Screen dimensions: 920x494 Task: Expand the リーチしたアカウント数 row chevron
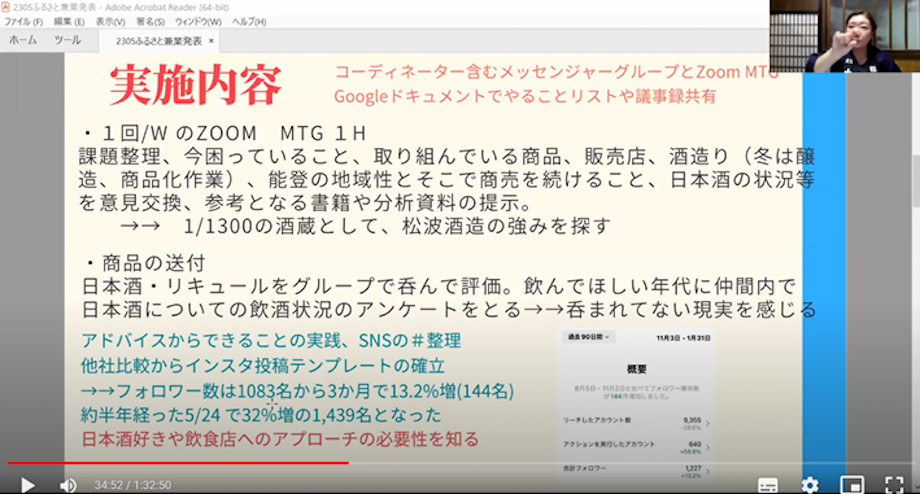(x=708, y=423)
